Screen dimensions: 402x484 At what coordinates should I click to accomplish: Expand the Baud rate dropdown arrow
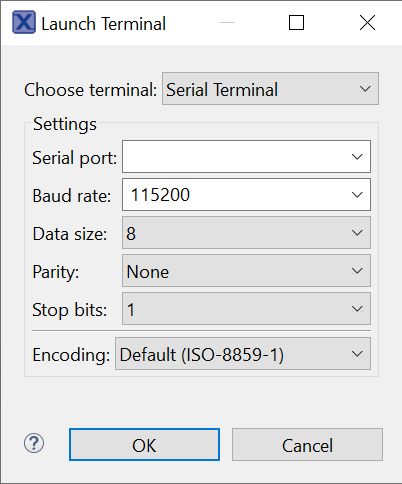coord(357,195)
